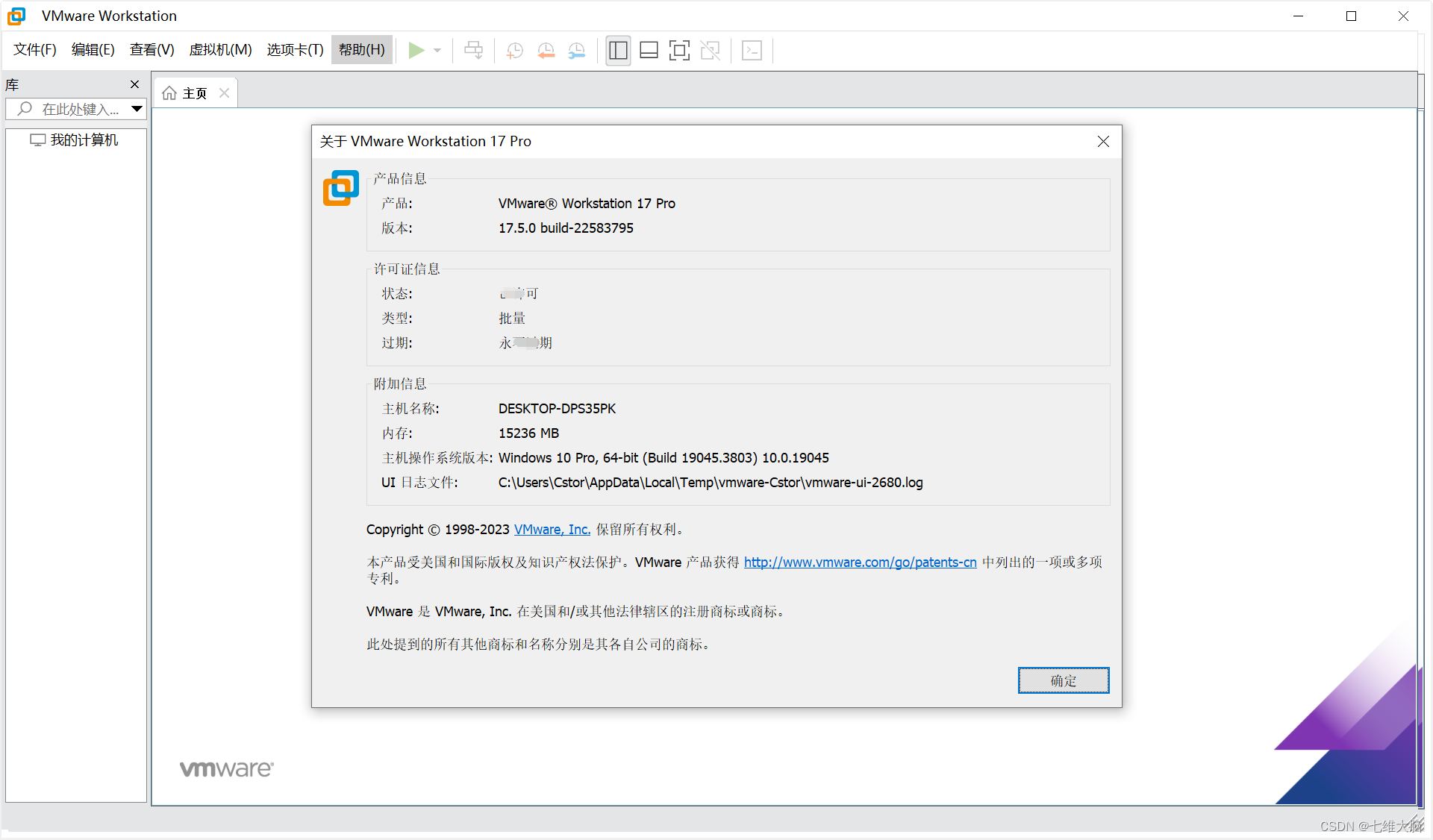Click the VMware Workstation title bar icon
Viewport: 1433px width, 840px height.
point(16,16)
